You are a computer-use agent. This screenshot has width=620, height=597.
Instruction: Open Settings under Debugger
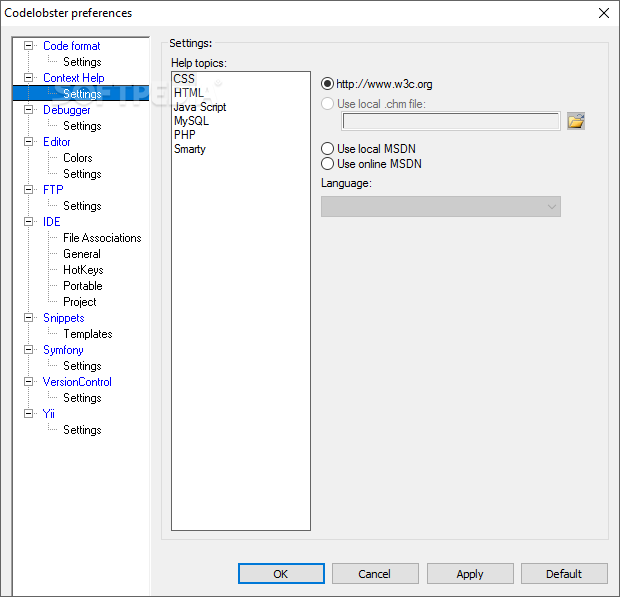(x=82, y=126)
